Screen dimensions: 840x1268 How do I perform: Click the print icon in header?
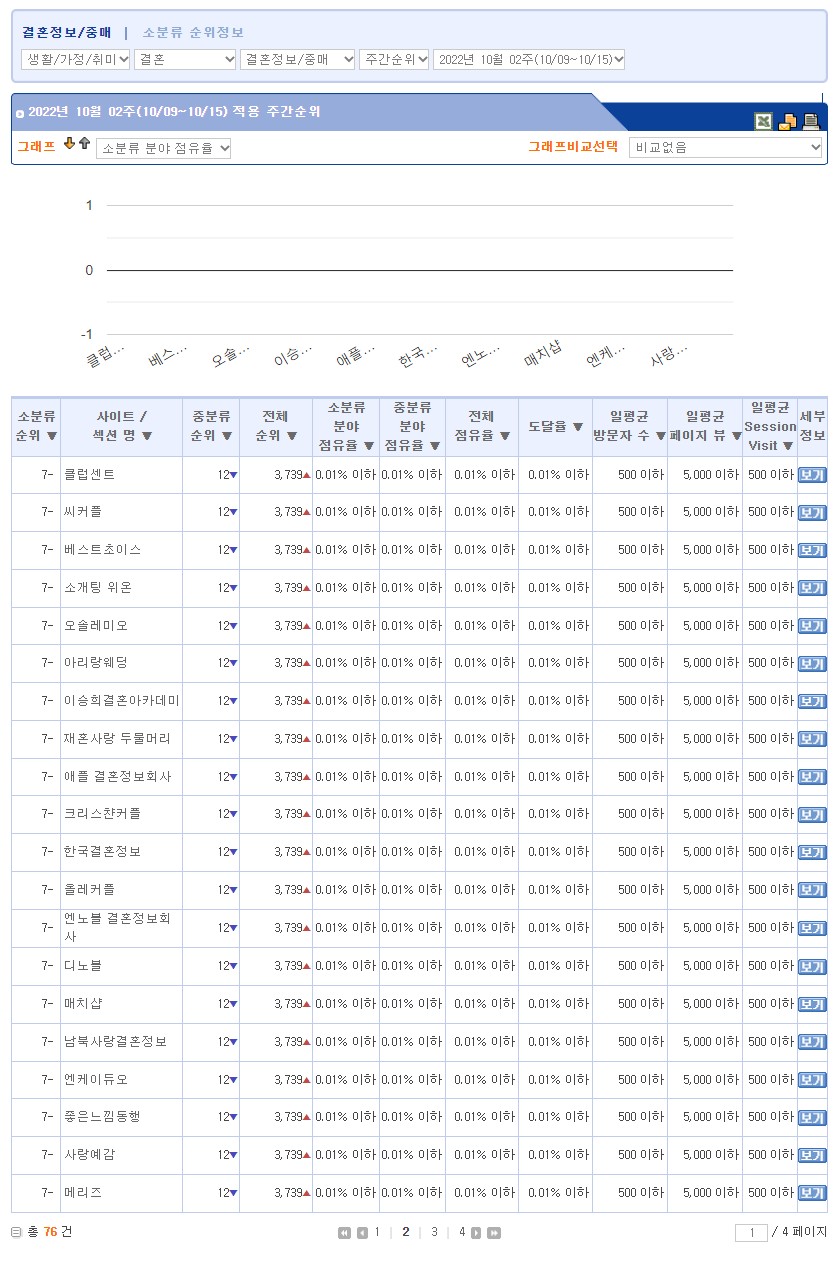pyautogui.click(x=811, y=121)
